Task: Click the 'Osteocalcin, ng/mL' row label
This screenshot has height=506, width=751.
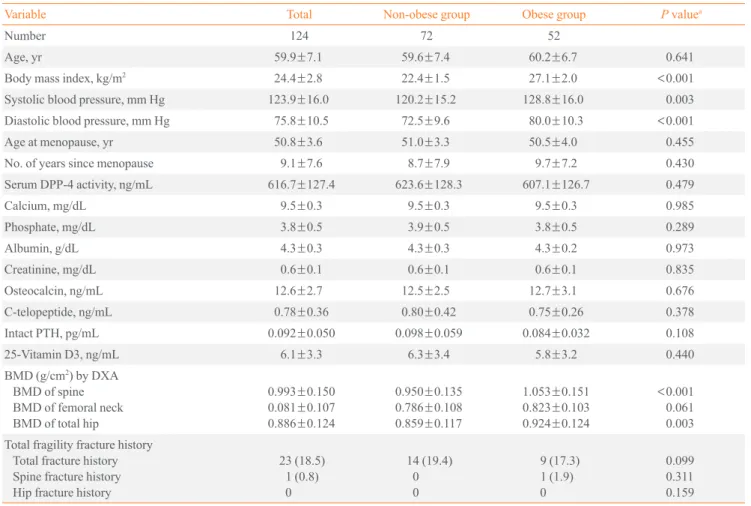Action: point(53,291)
